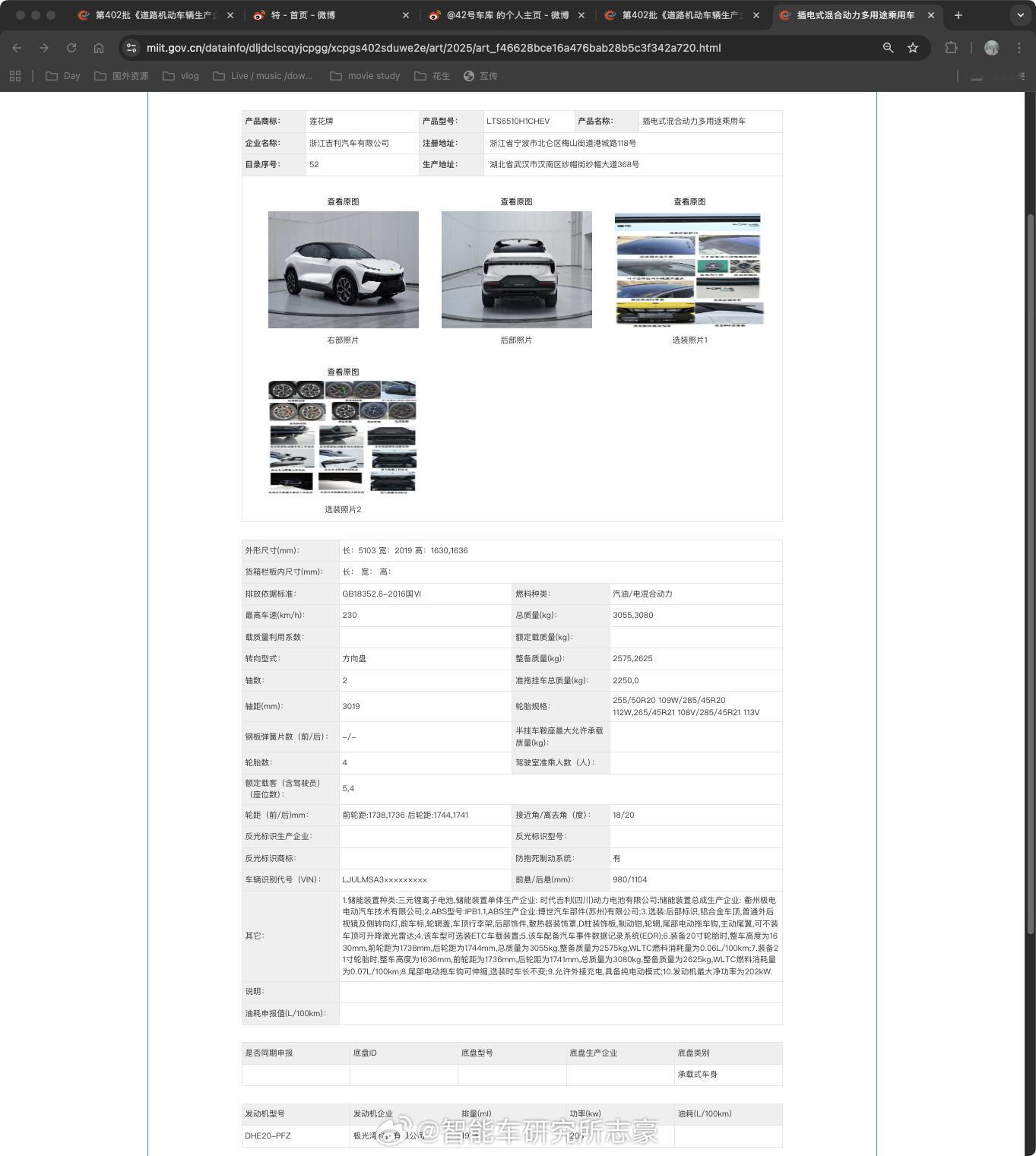Screen dimensions: 1036x1156
Task: Open the Chrome profile avatar
Action: (x=991, y=48)
